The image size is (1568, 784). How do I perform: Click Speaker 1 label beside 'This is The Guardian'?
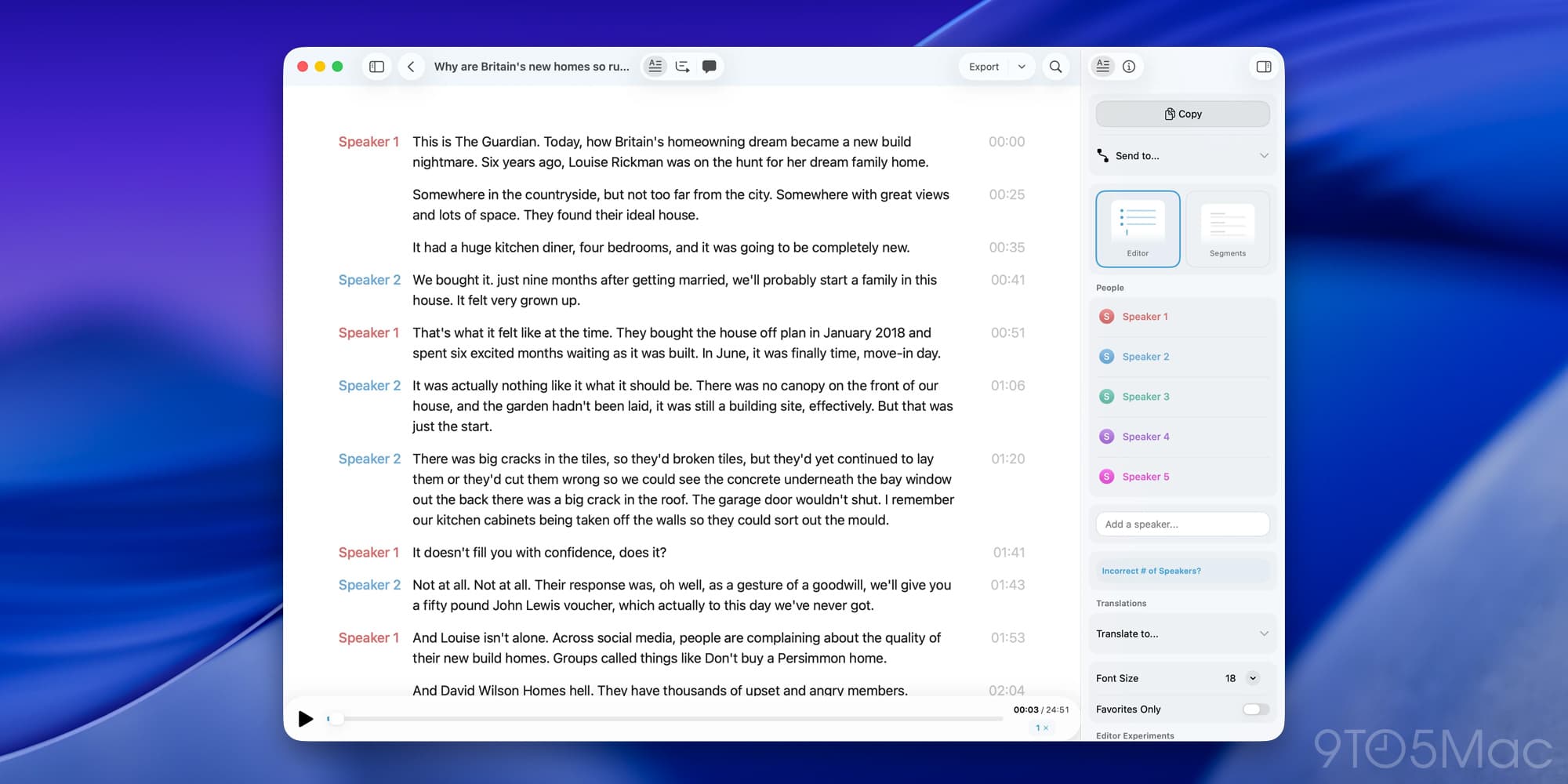click(368, 142)
